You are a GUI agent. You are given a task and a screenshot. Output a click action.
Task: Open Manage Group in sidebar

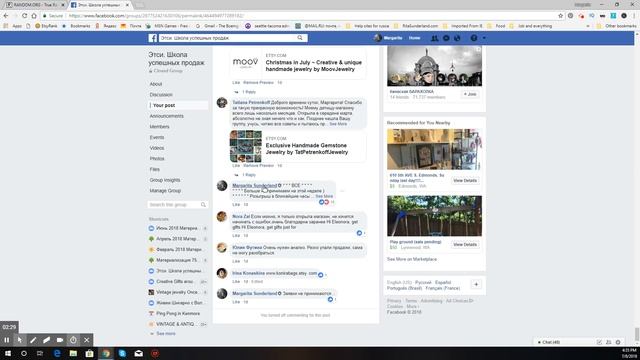pyautogui.click(x=165, y=191)
